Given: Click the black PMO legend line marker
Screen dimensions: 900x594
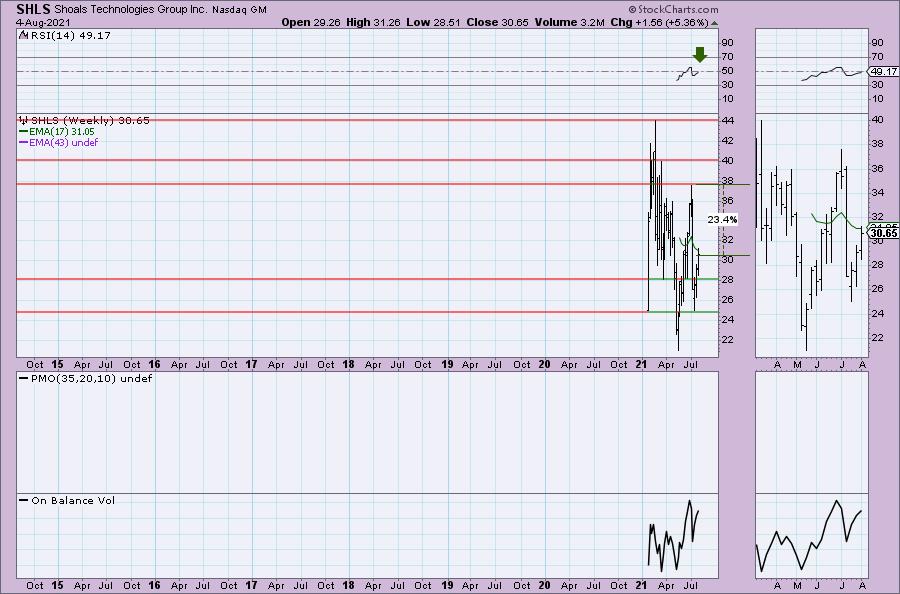Looking at the screenshot, I should click(24, 379).
